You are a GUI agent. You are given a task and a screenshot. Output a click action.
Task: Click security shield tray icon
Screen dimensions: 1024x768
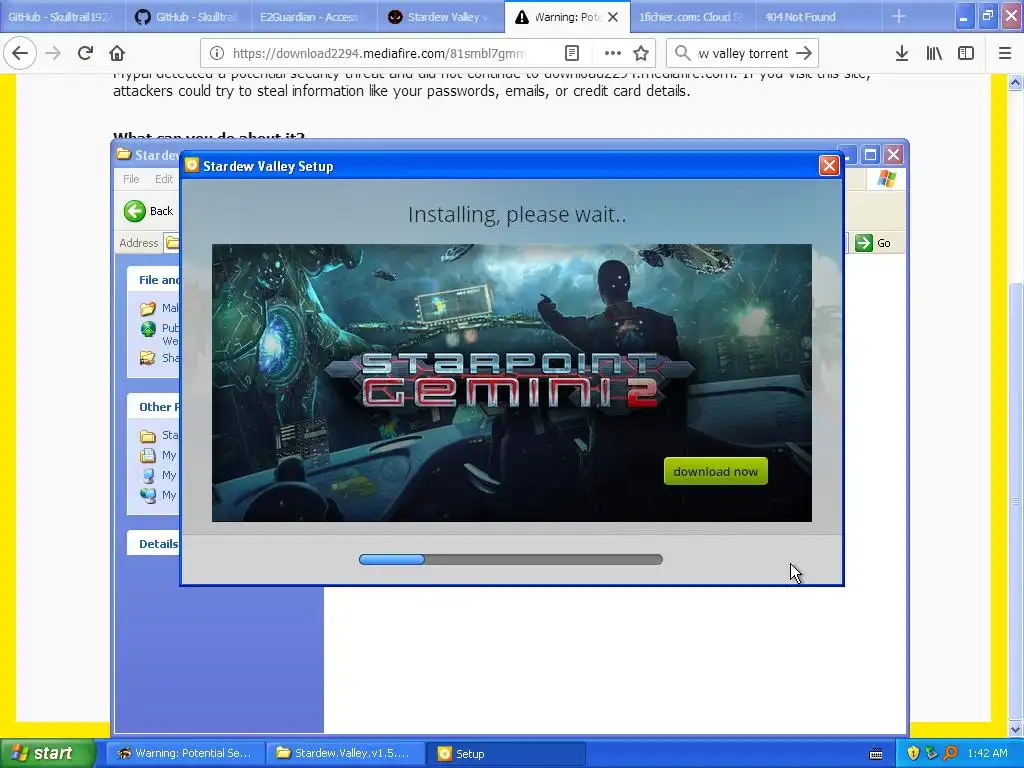pos(913,754)
